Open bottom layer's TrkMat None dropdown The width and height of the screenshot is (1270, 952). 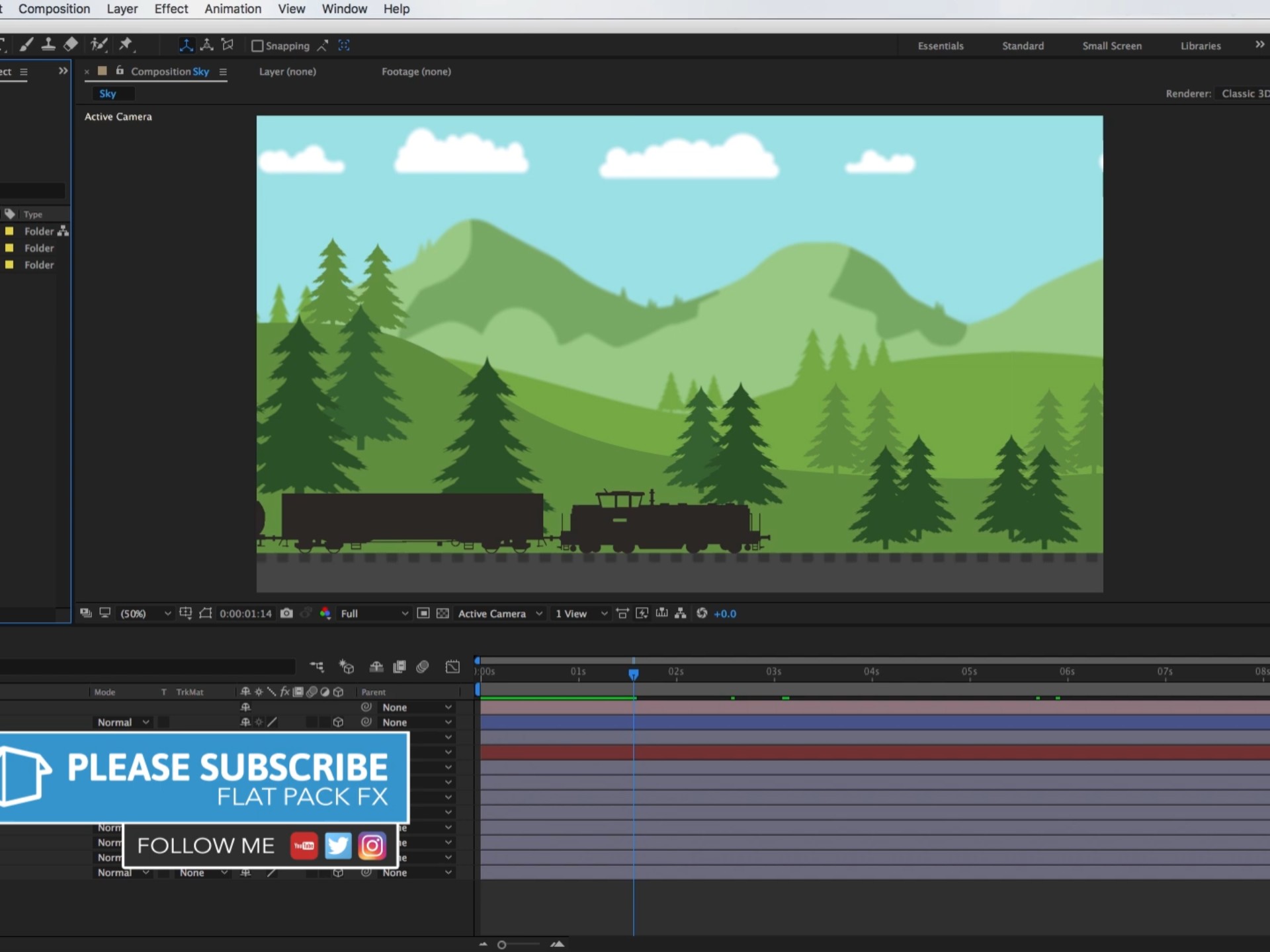coord(203,873)
